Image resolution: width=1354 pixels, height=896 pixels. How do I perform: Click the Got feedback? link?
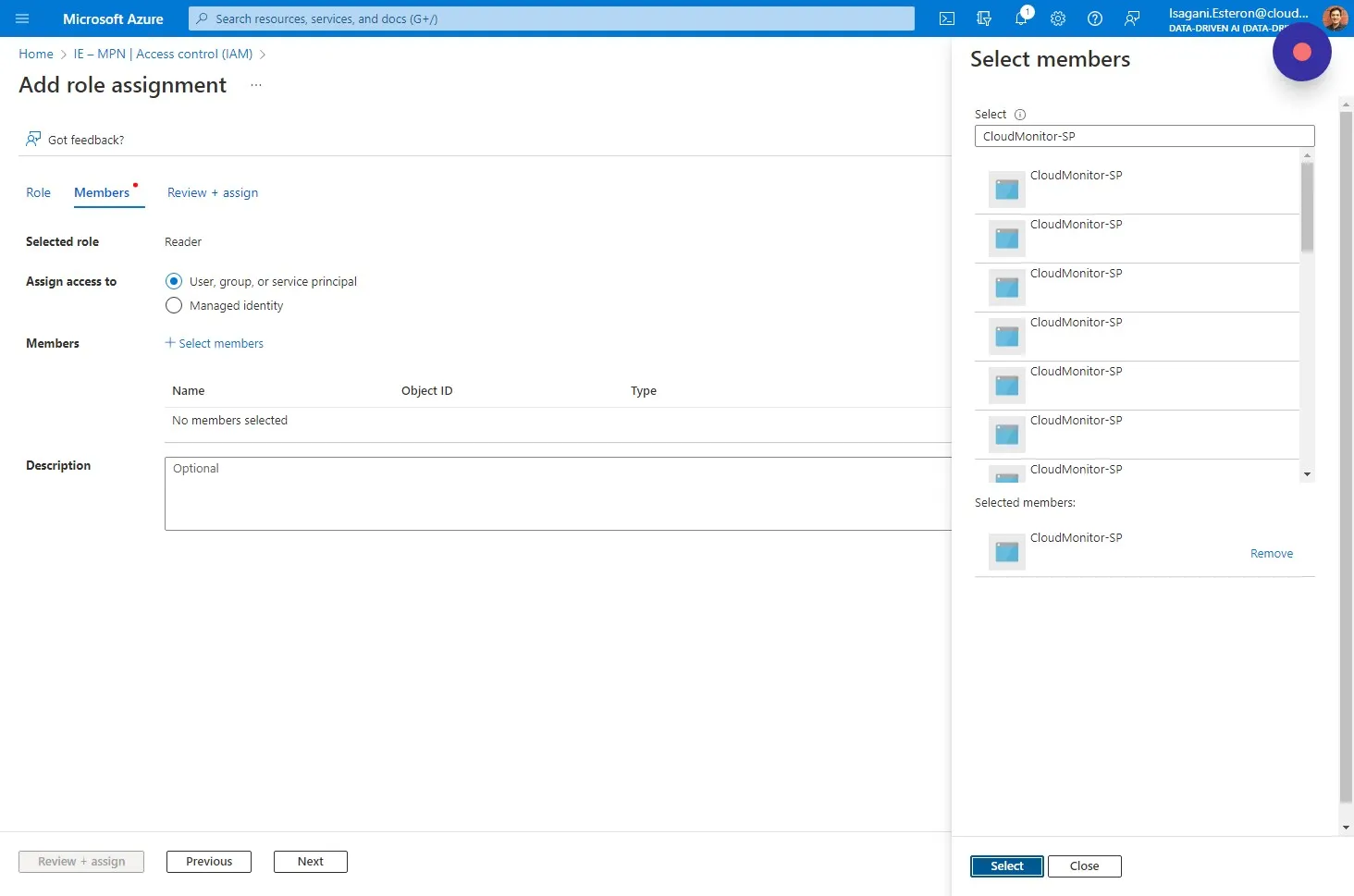(86, 140)
